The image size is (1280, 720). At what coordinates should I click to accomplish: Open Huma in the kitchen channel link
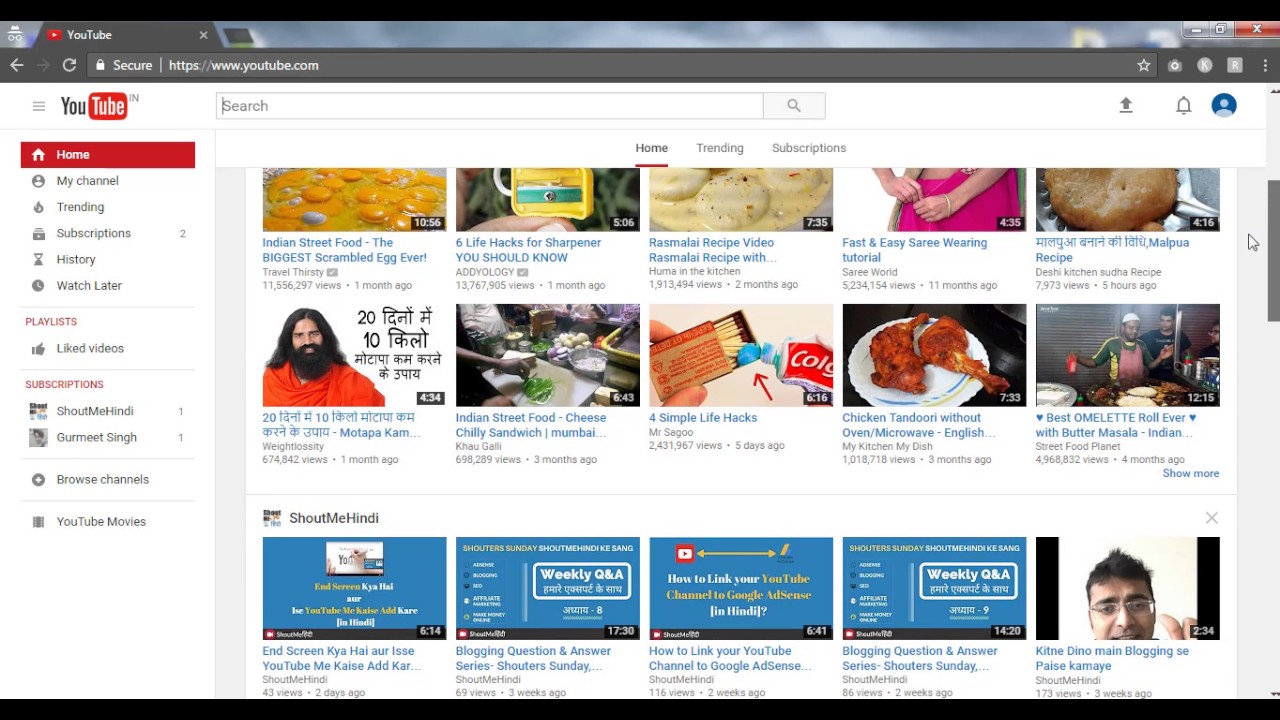[695, 272]
